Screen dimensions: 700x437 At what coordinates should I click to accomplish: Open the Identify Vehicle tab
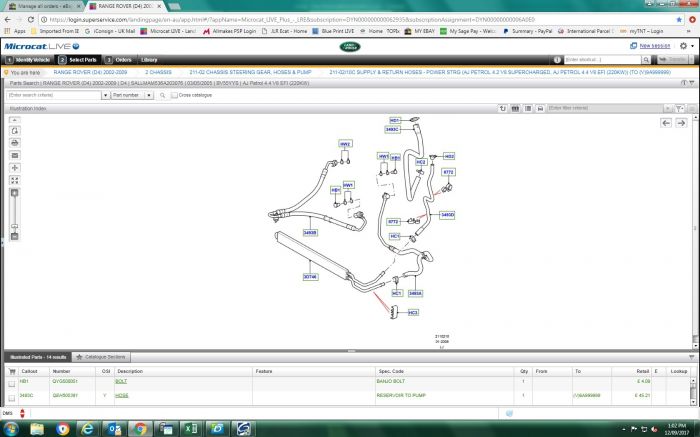coord(28,60)
